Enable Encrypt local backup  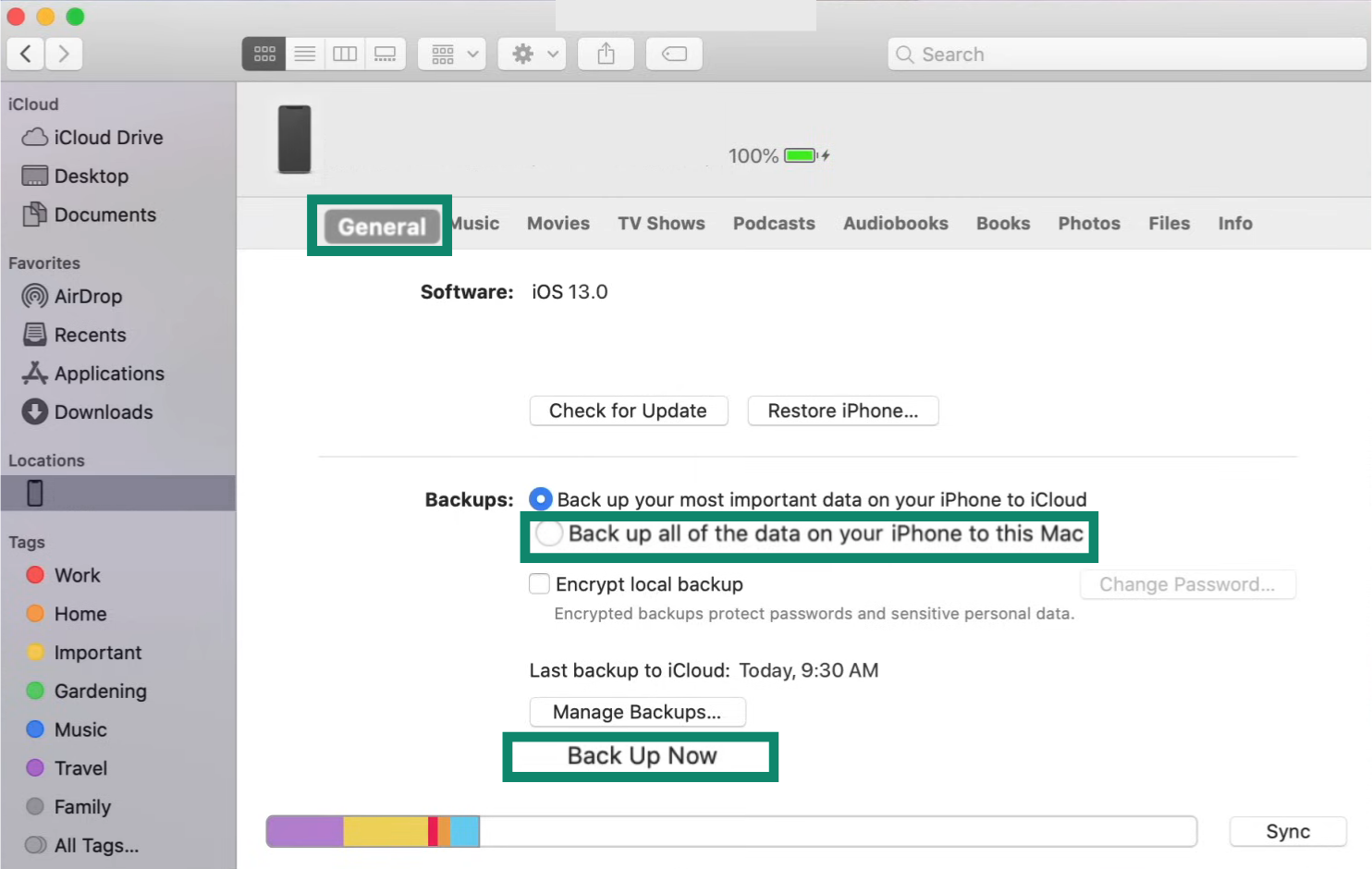[x=539, y=583]
